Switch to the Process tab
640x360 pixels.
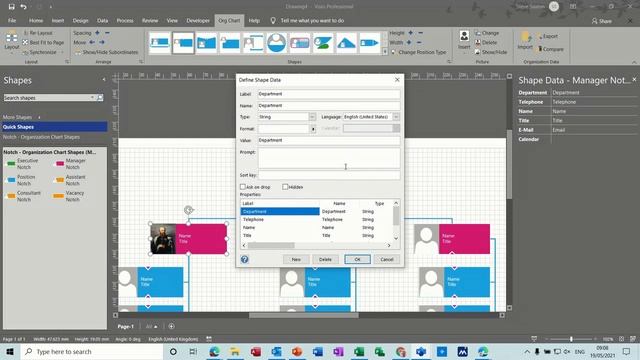coord(125,20)
